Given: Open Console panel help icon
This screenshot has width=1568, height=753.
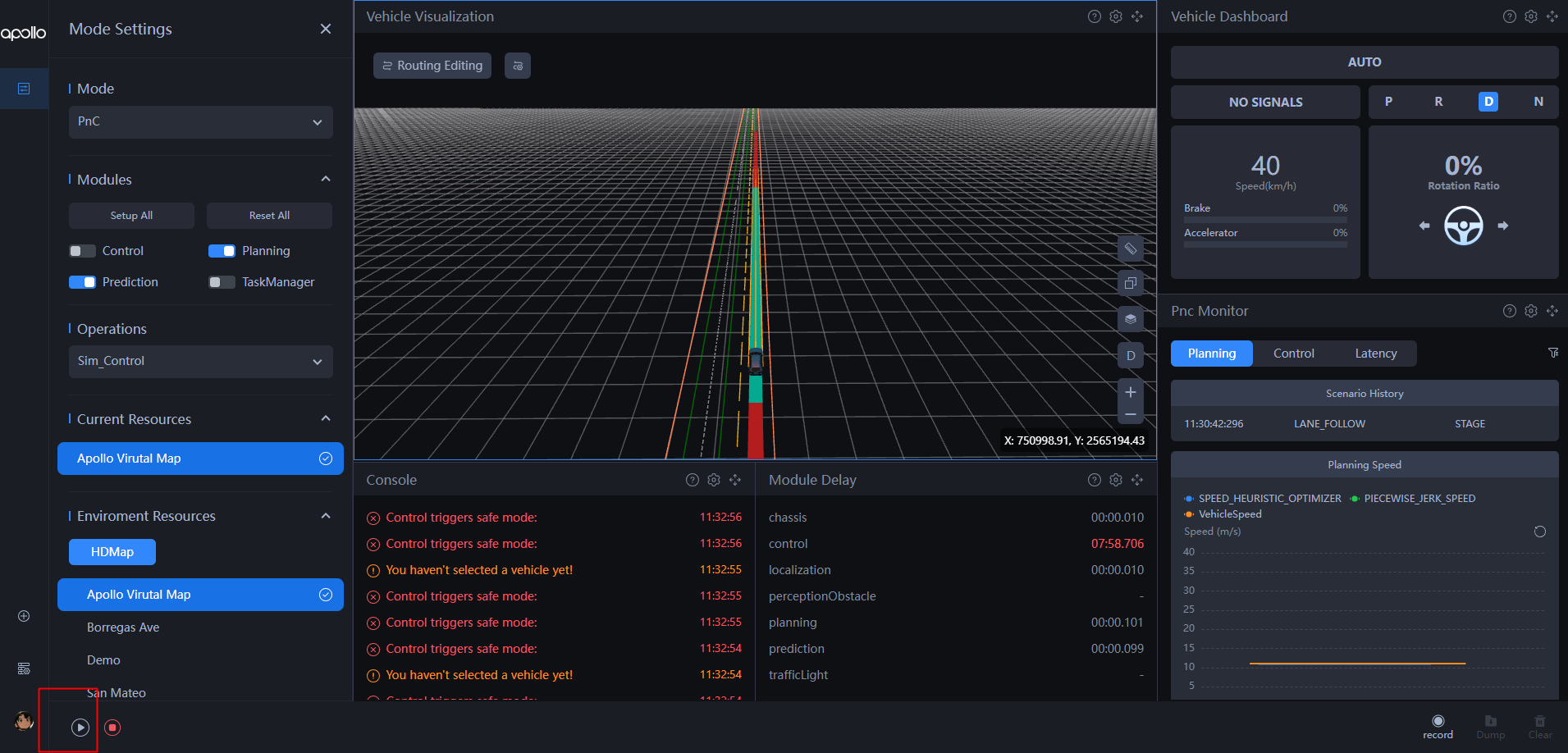Looking at the screenshot, I should [x=693, y=480].
